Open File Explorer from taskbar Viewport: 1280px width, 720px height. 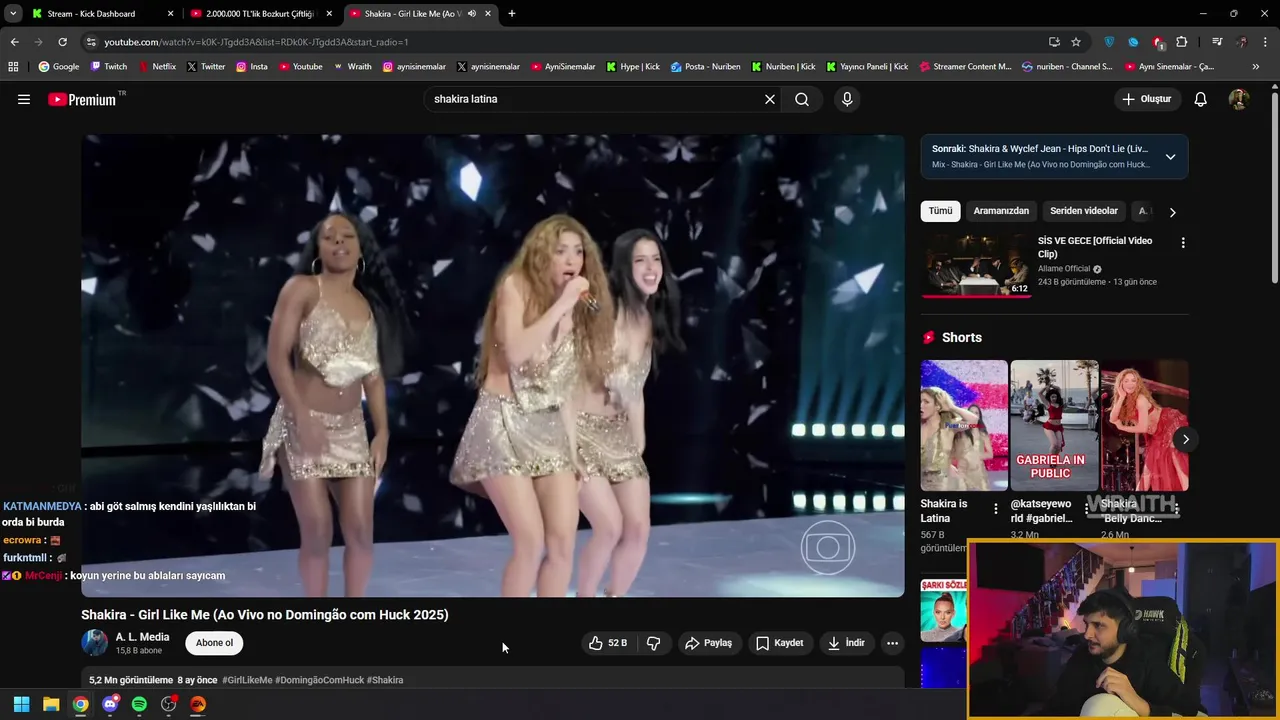[51, 704]
